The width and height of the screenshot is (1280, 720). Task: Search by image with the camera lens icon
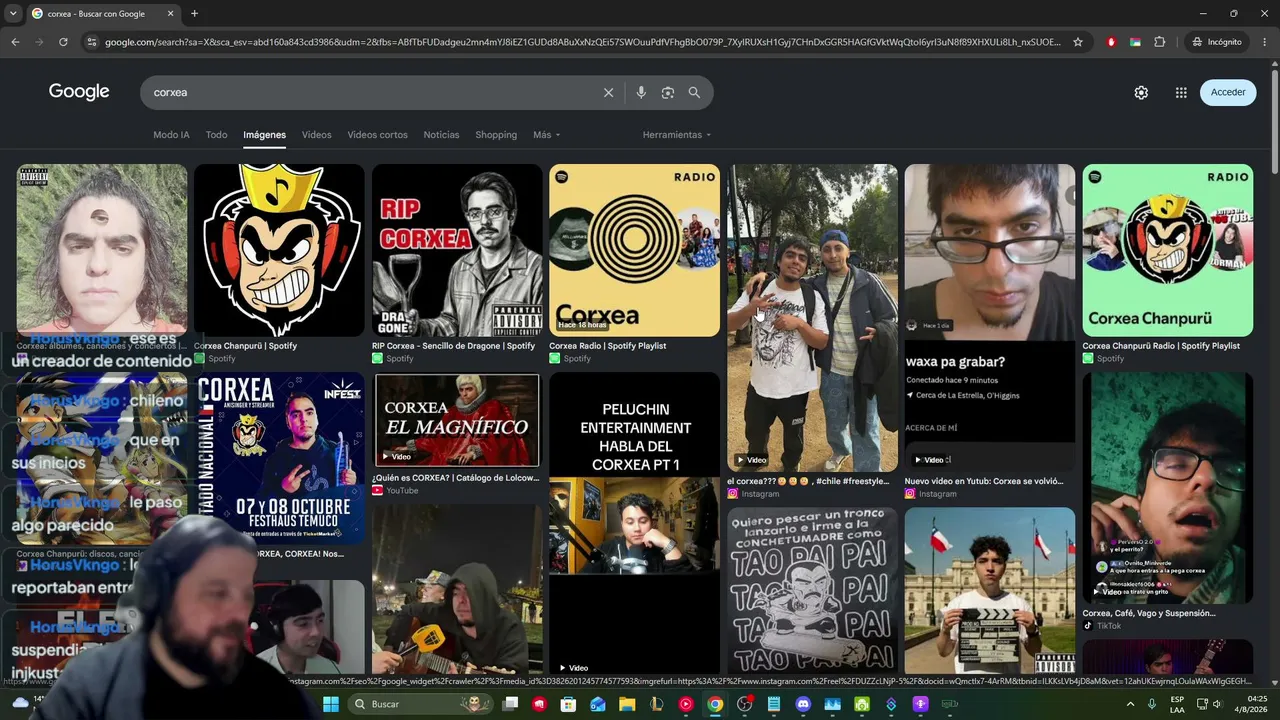(668, 92)
